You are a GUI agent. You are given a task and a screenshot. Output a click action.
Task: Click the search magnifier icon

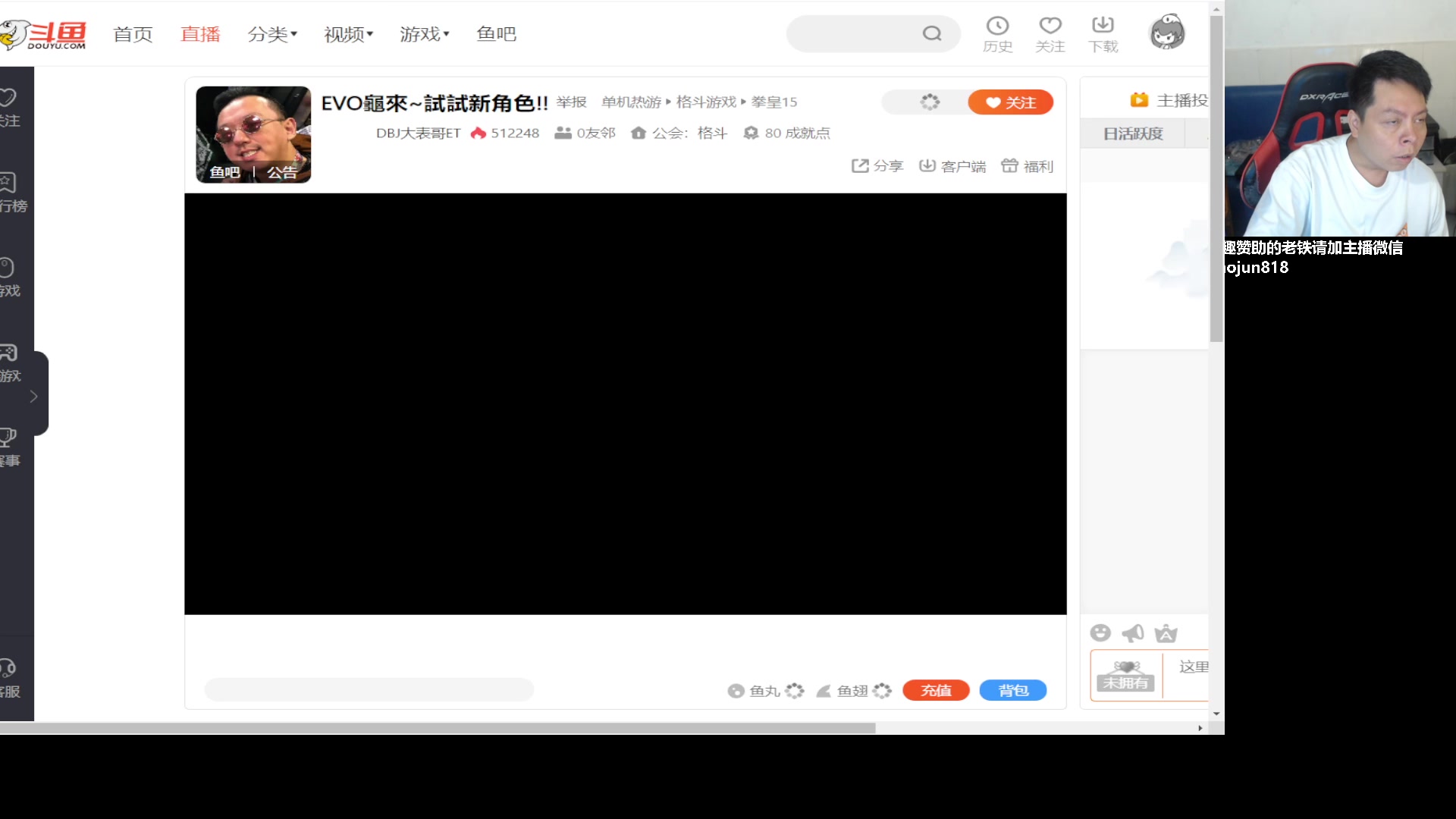[933, 33]
